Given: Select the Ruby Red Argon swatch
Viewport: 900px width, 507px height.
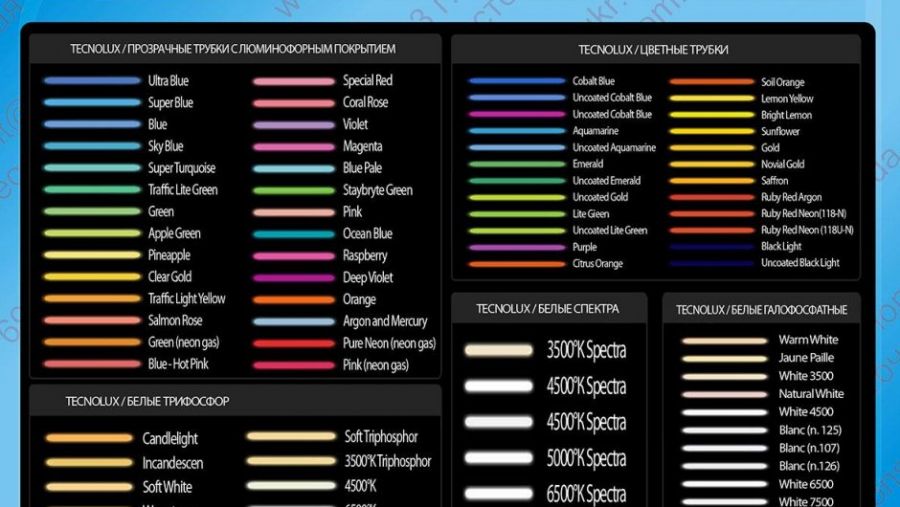Looking at the screenshot, I should pos(712,198).
